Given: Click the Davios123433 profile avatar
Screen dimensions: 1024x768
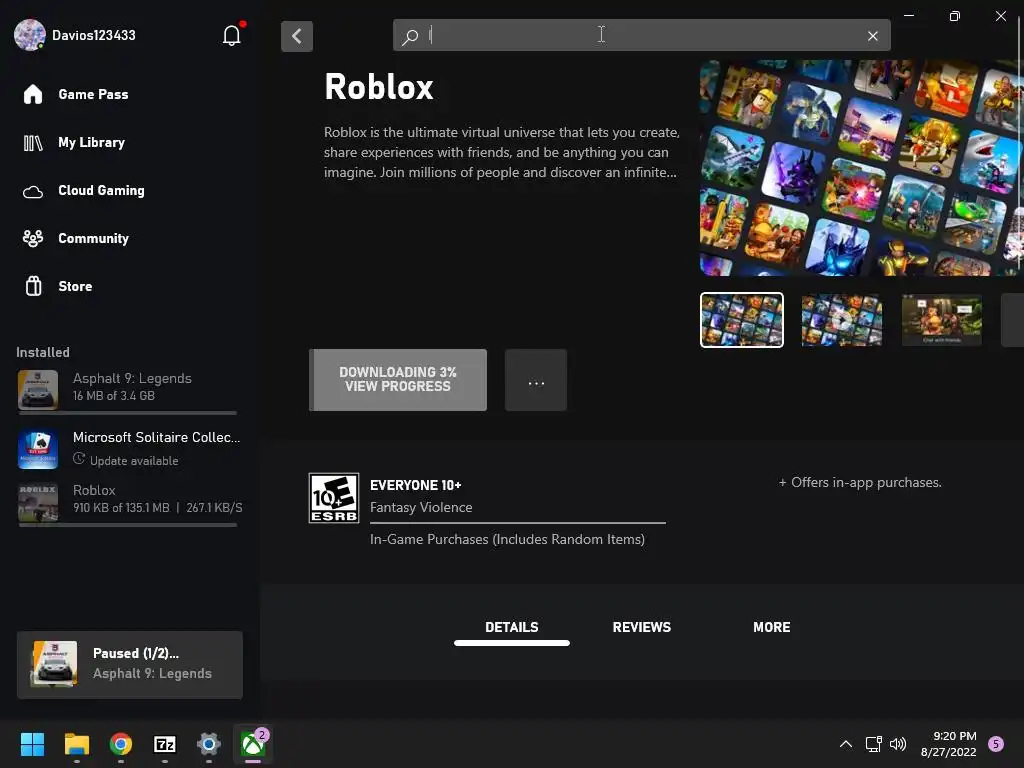Looking at the screenshot, I should pyautogui.click(x=29, y=35).
